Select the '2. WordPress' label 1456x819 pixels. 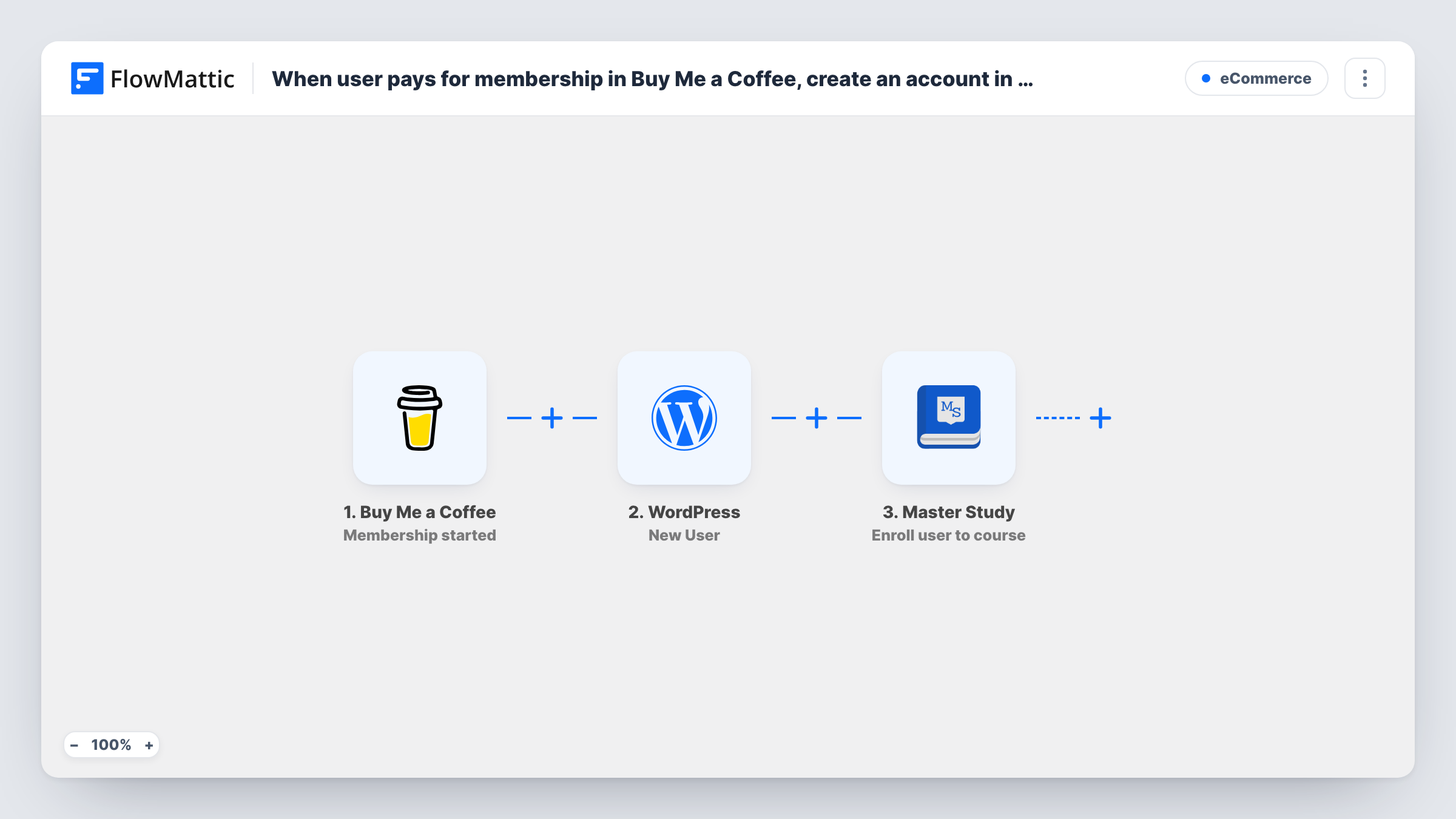coord(684,512)
